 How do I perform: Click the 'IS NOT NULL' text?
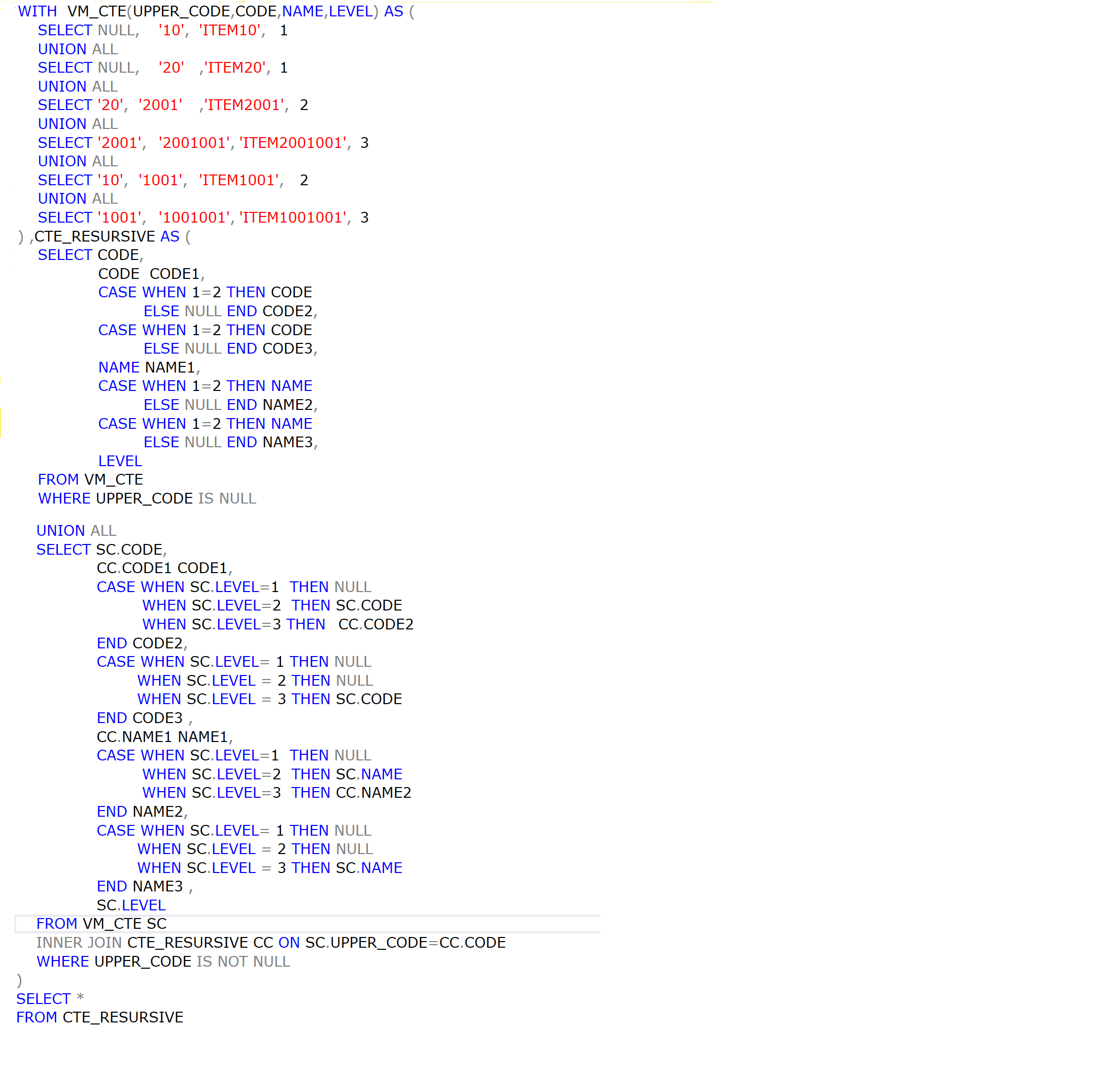tap(243, 962)
